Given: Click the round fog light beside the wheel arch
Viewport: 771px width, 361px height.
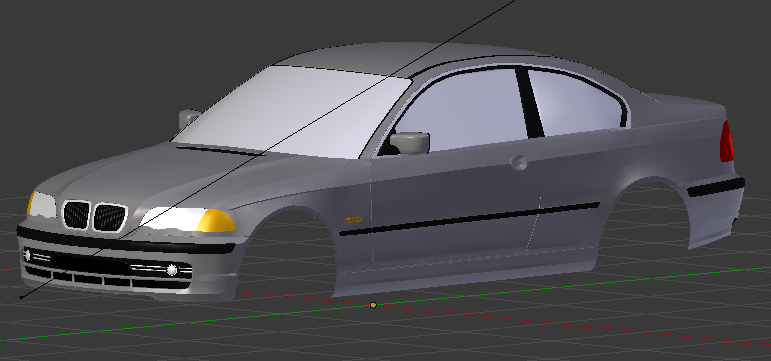Looking at the screenshot, I should click(172, 270).
